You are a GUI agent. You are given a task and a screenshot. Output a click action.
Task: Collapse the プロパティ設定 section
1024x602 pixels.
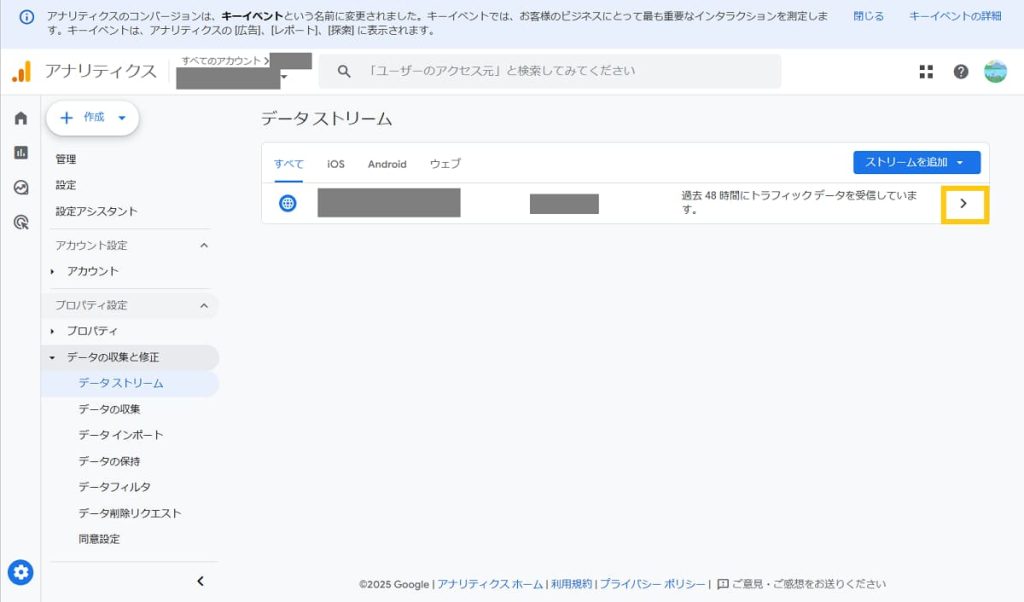click(204, 305)
